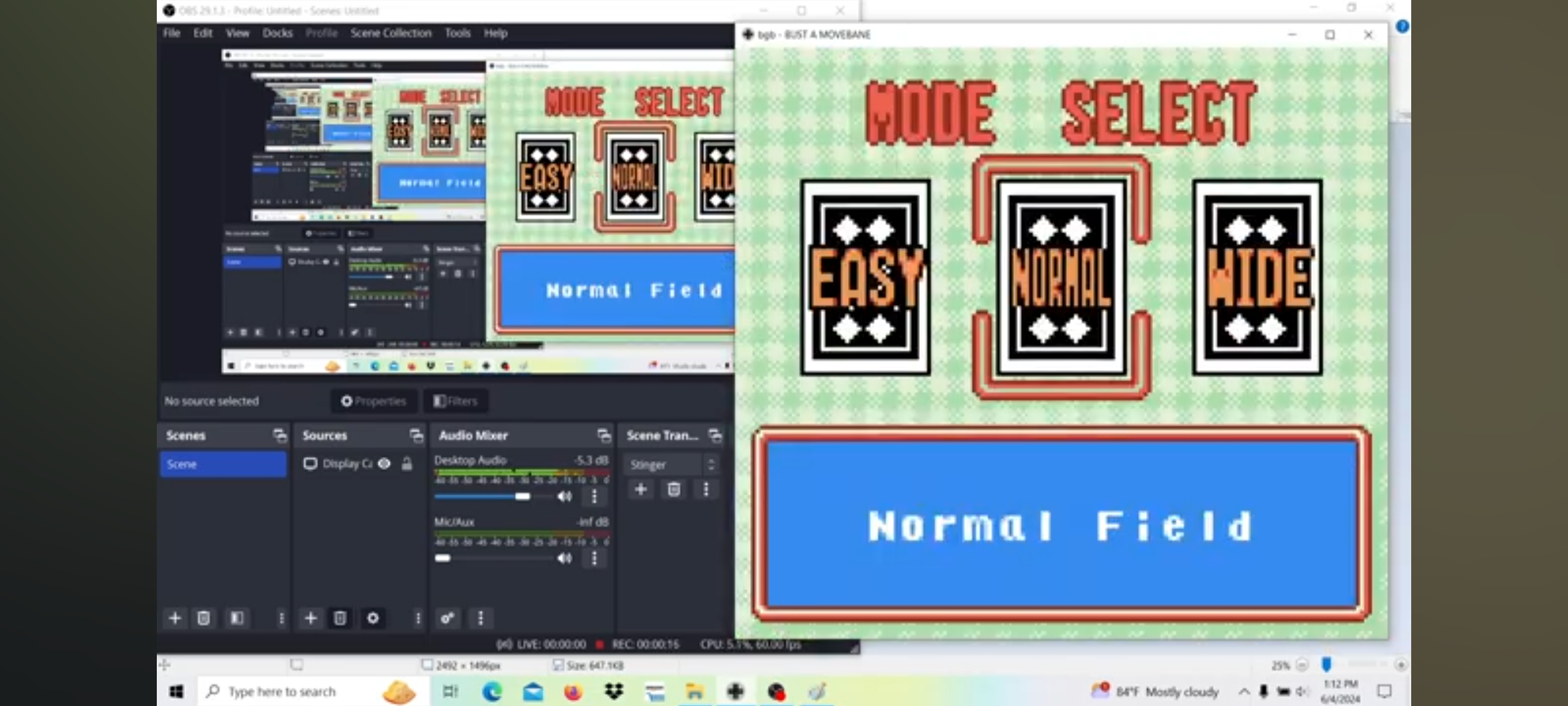Open Mic/Aux three-dot options menu

pyautogui.click(x=594, y=558)
